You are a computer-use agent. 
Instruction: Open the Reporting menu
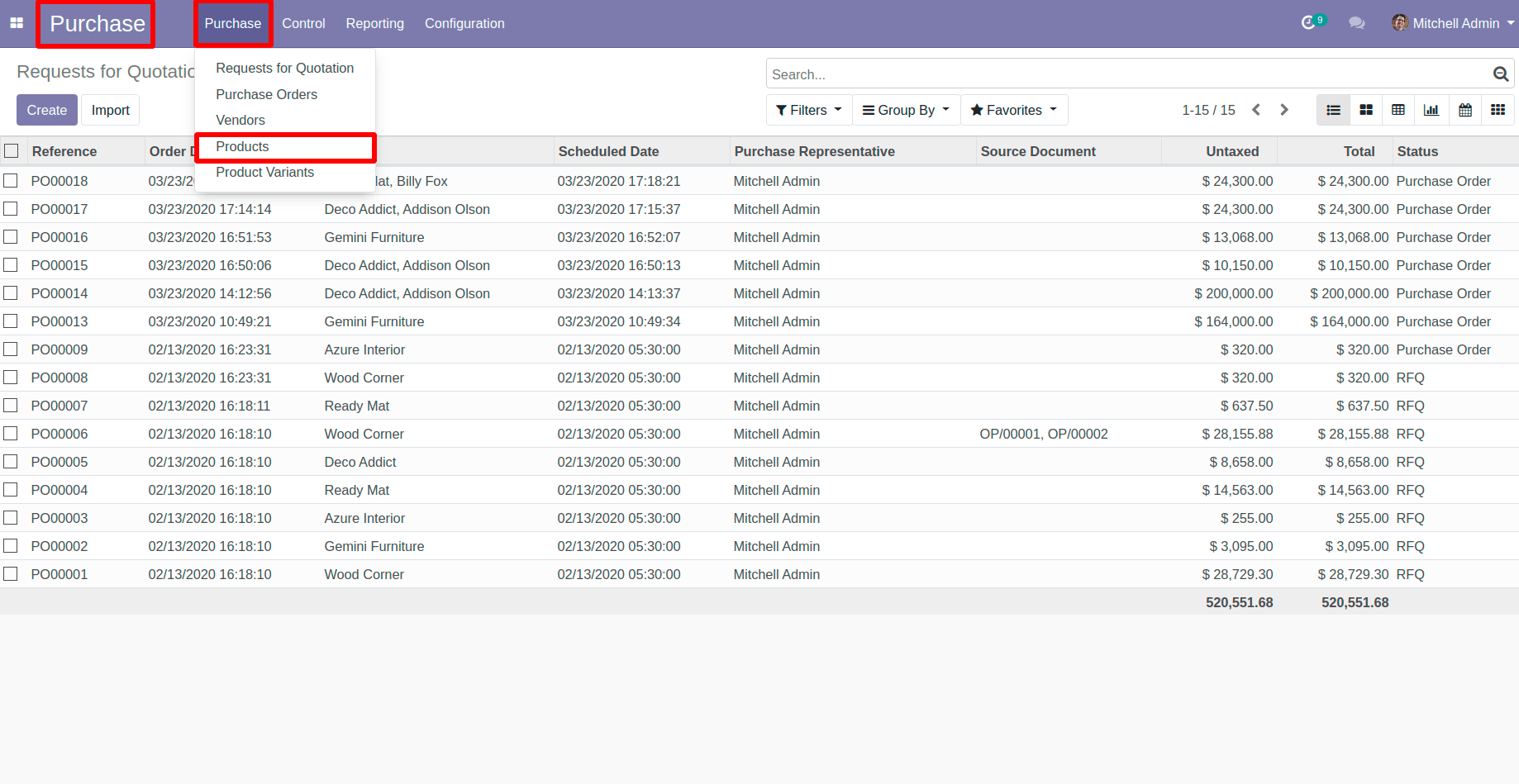coord(374,23)
